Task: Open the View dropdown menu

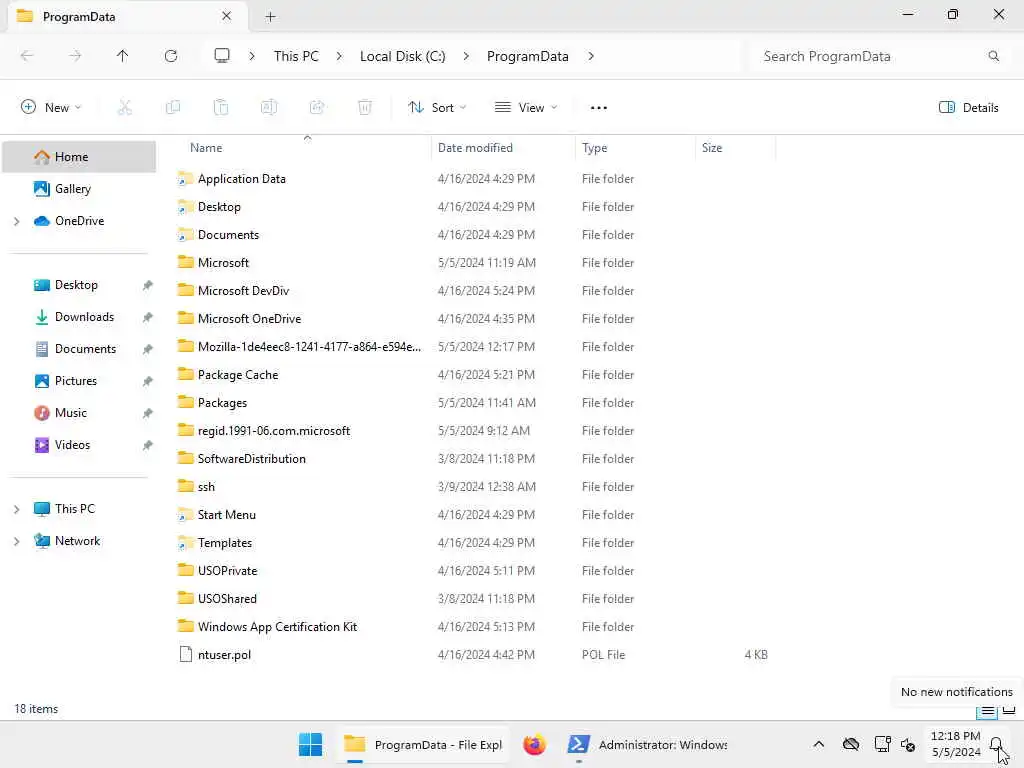Action: pos(526,108)
